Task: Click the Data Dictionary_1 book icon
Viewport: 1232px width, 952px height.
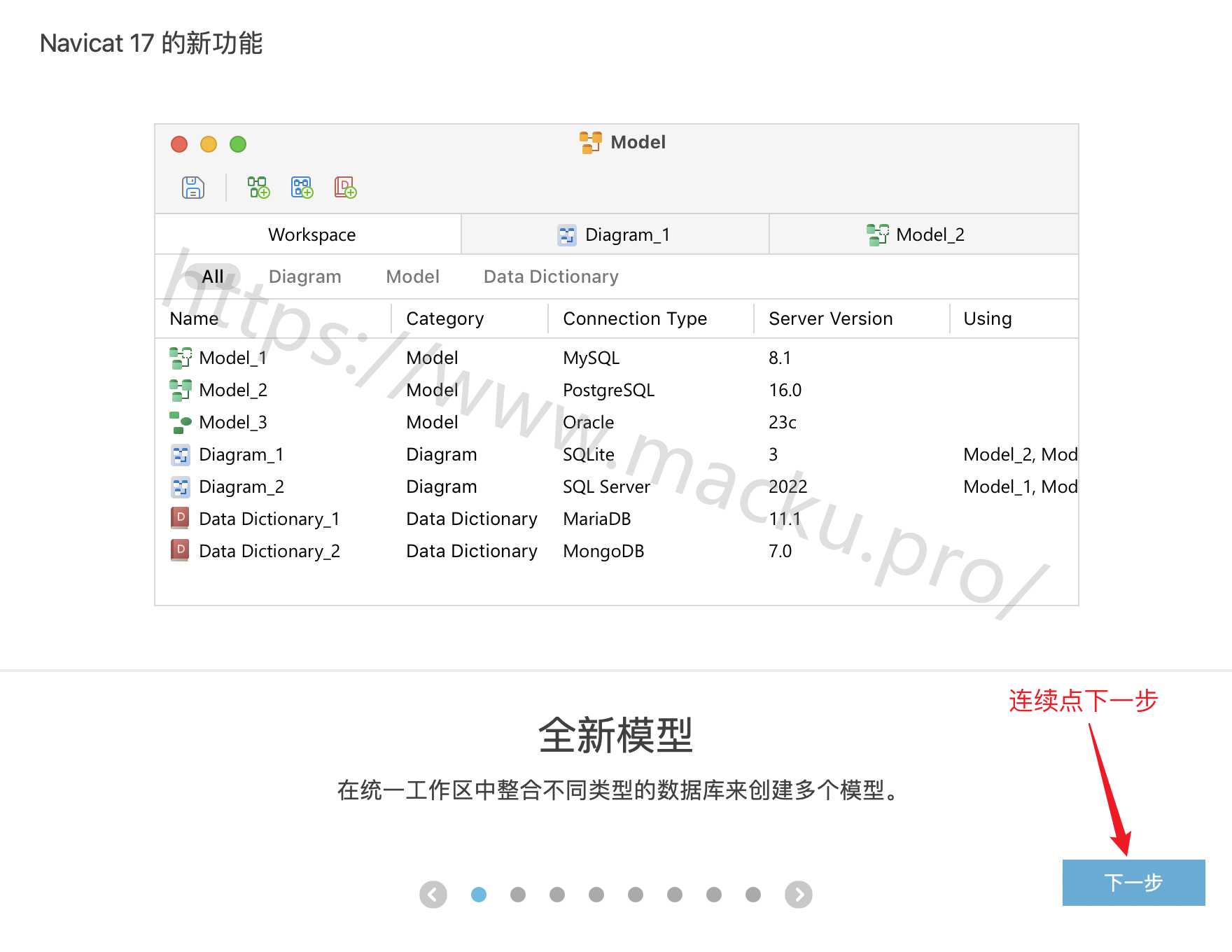Action: [x=180, y=518]
